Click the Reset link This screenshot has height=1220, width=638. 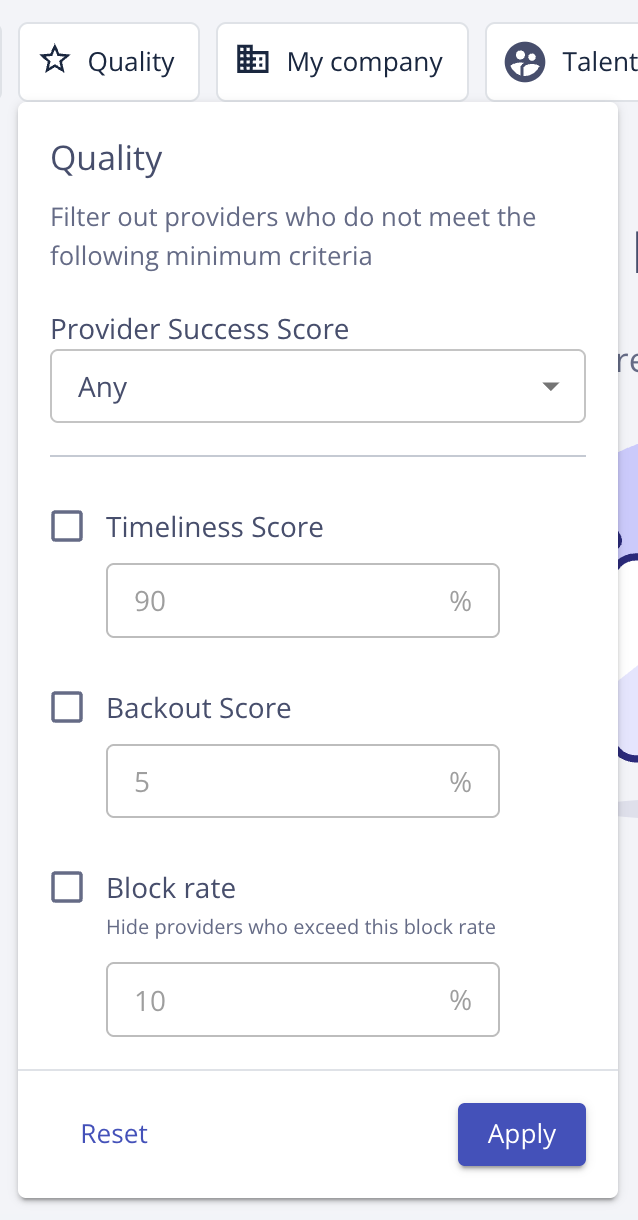coord(114,1134)
